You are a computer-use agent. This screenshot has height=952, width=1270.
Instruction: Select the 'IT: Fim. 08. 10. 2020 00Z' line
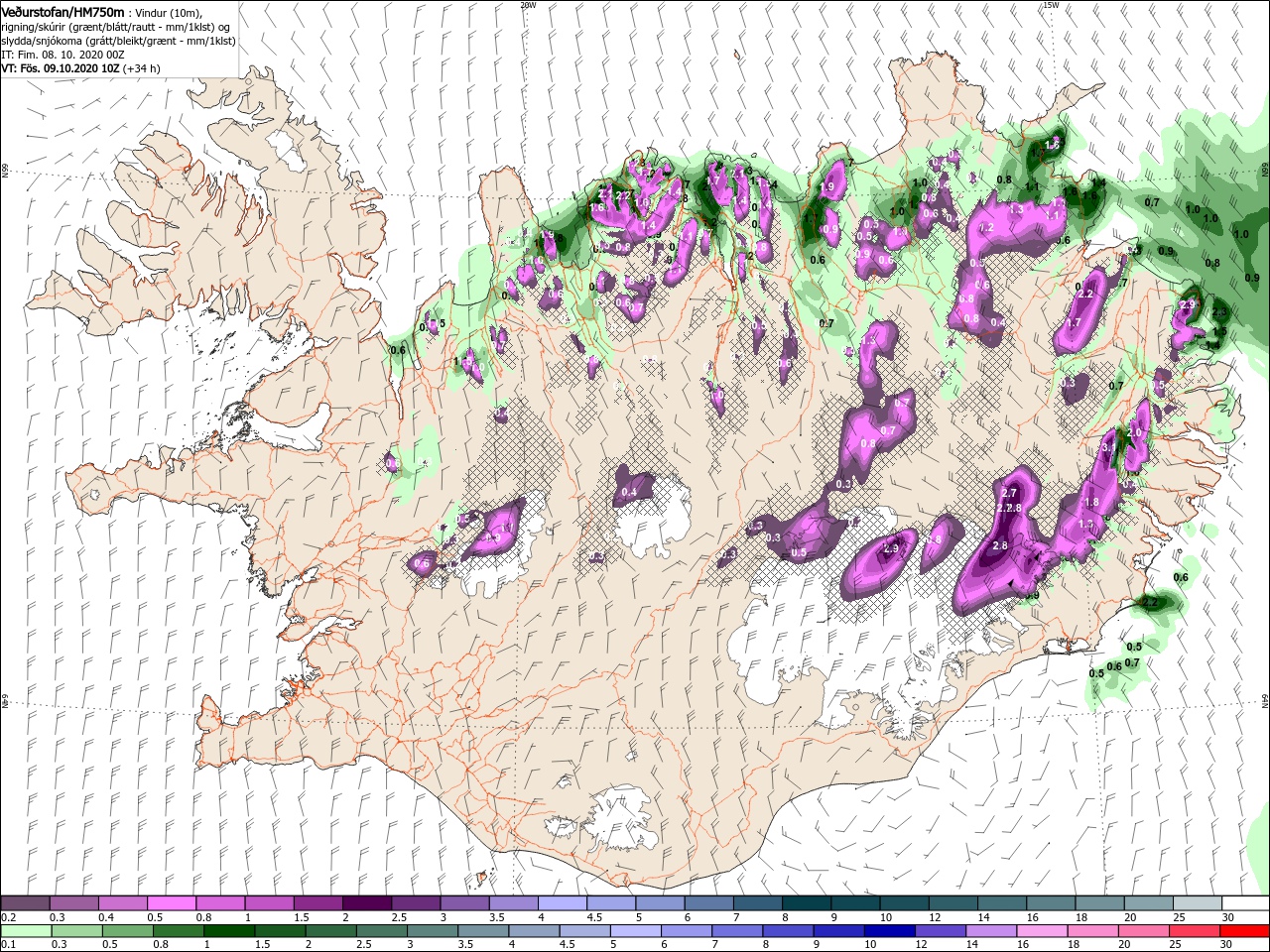tap(62, 56)
